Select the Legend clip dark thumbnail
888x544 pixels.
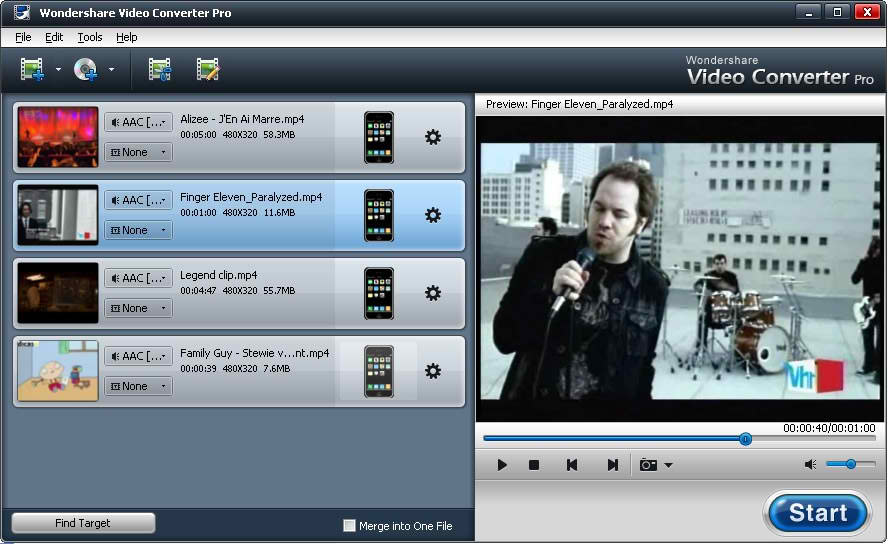tap(58, 293)
